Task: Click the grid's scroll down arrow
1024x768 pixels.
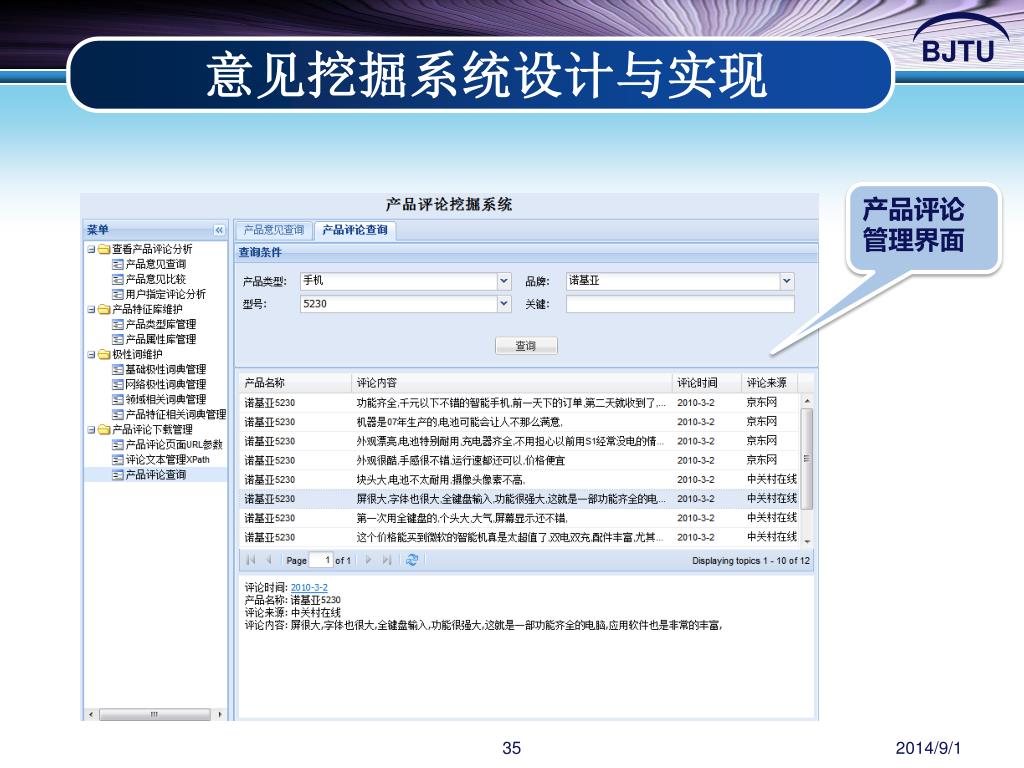Action: 807,541
